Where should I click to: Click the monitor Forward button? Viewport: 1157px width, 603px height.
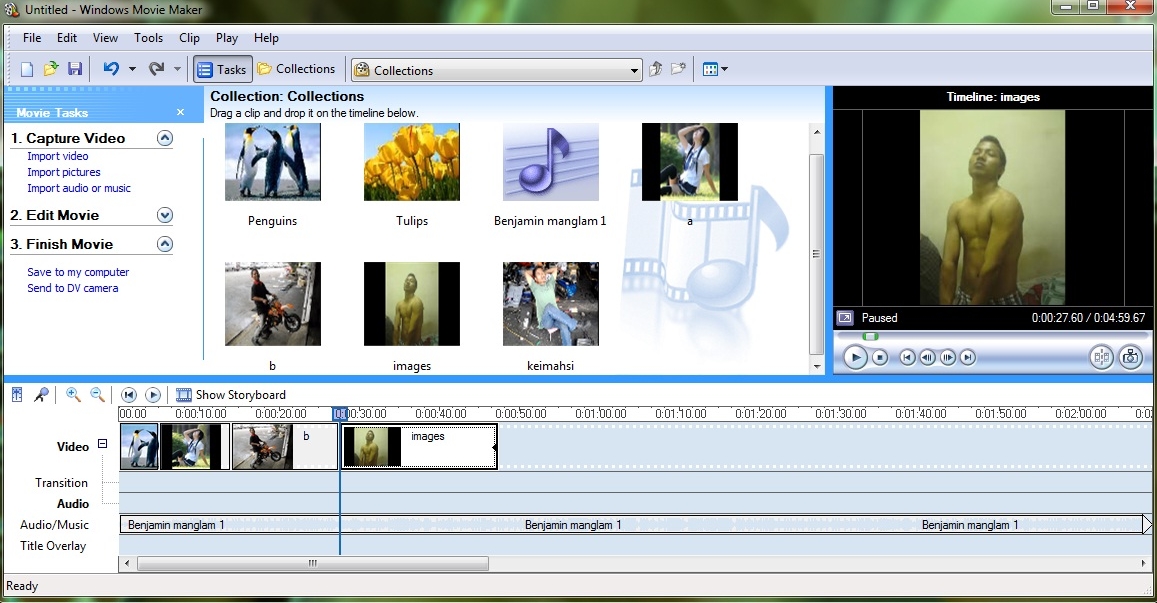click(x=967, y=358)
